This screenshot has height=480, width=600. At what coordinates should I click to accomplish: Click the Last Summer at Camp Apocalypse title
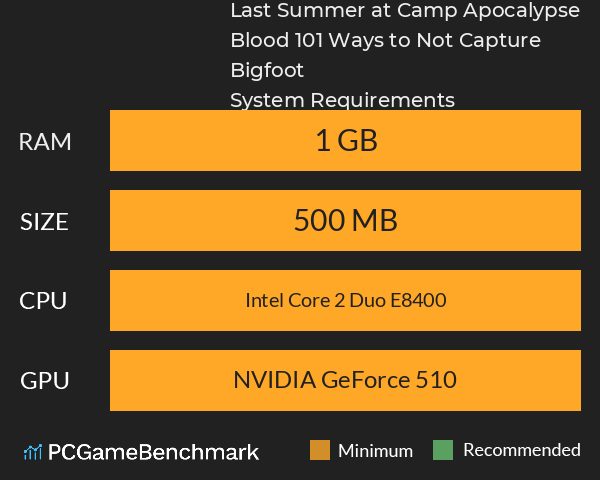[405, 10]
